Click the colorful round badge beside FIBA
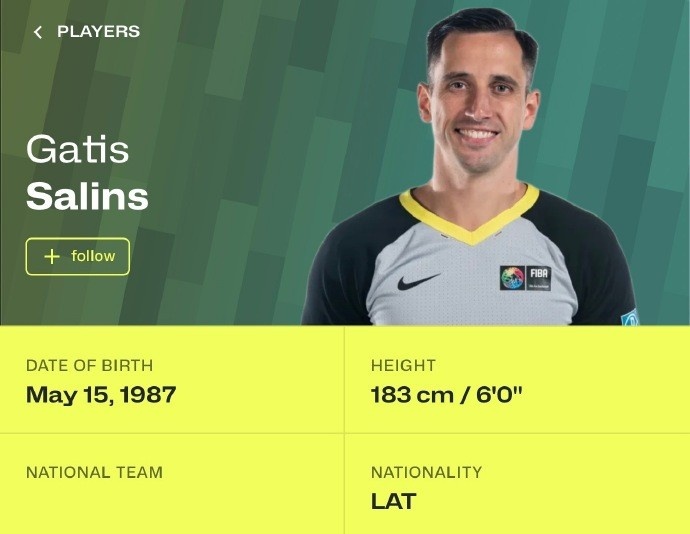 513,278
